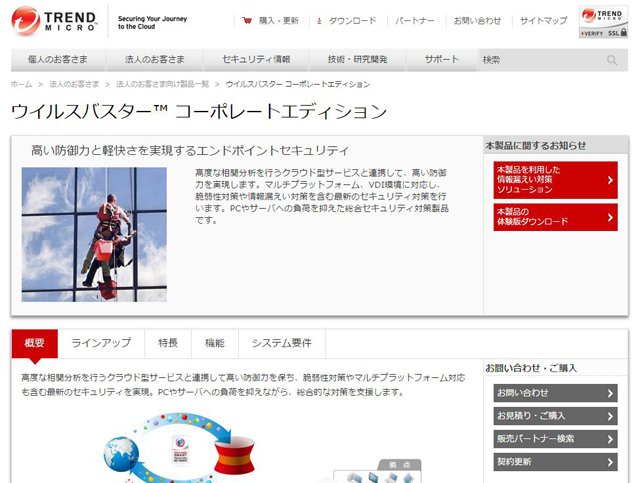Viewport: 640px width, 483px height.
Task: Click the red download arrow icon
Action: [x=319, y=21]
